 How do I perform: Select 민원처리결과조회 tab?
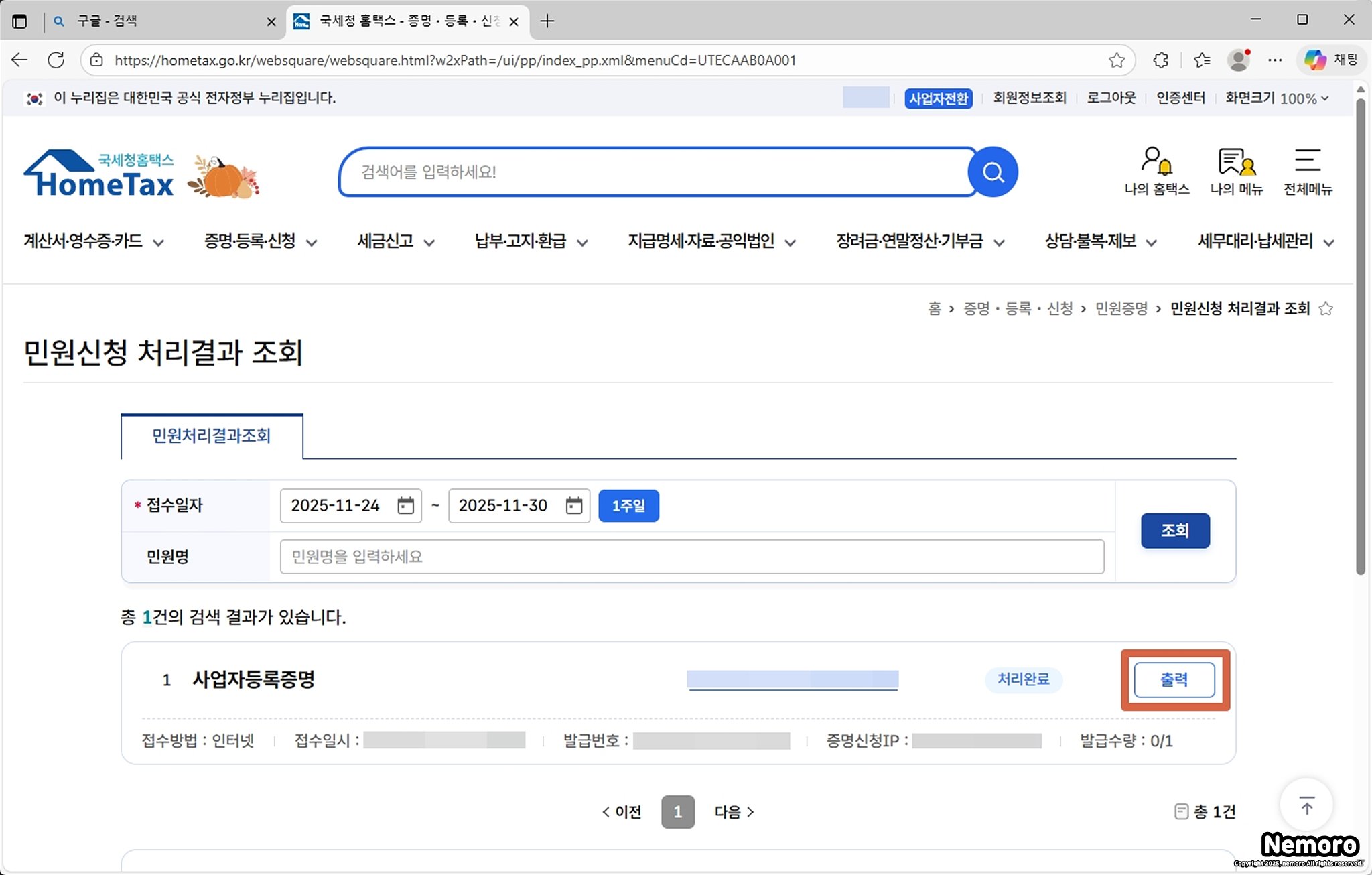coord(212,436)
